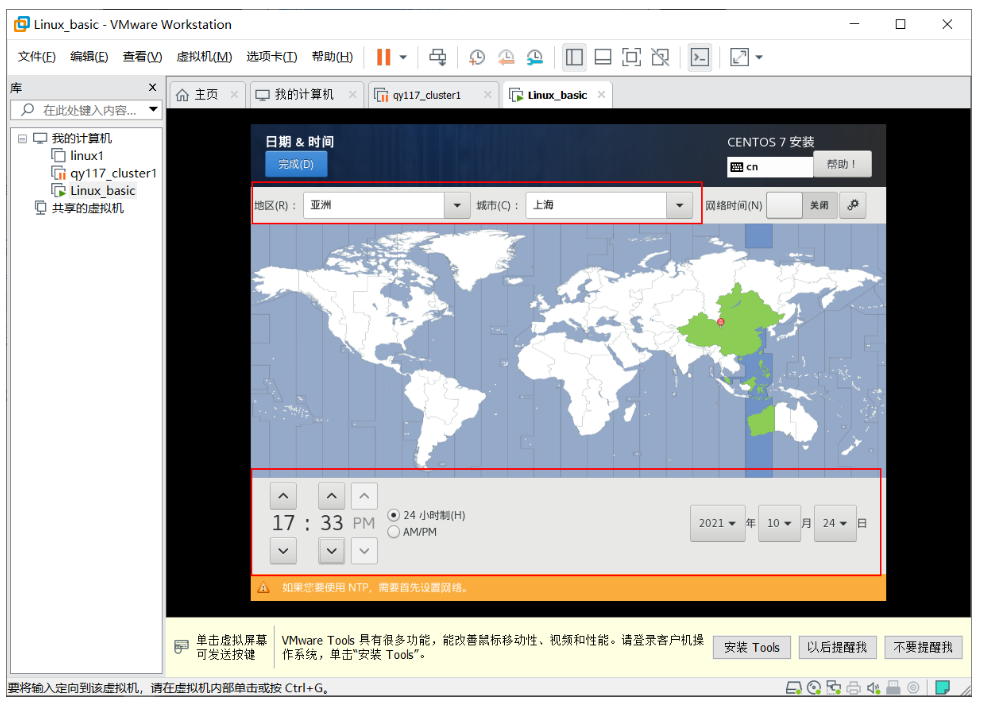Open the 编辑(E) menu
The height and width of the screenshot is (702, 981).
coord(89,57)
